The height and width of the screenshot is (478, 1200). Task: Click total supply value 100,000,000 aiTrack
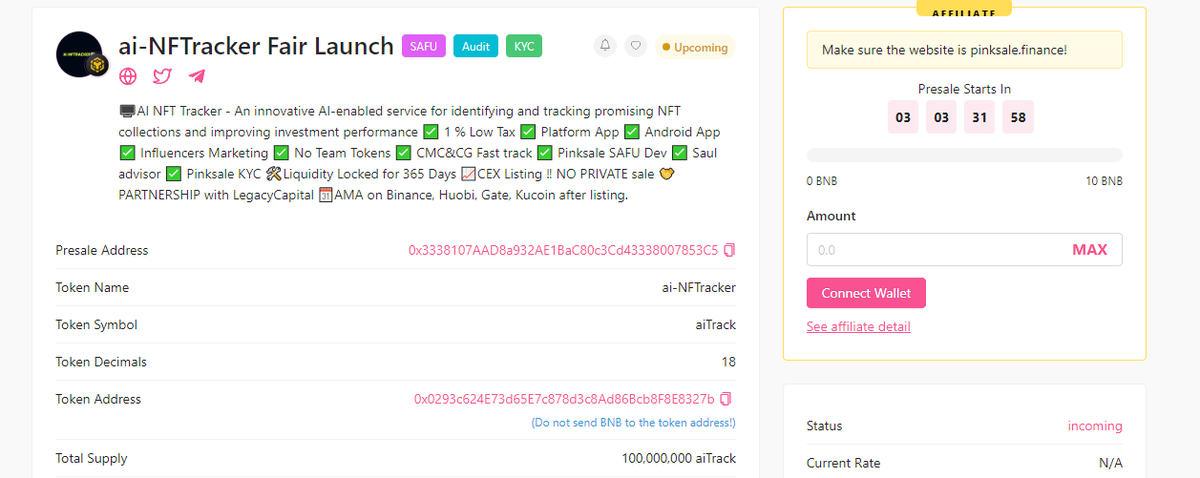point(679,459)
